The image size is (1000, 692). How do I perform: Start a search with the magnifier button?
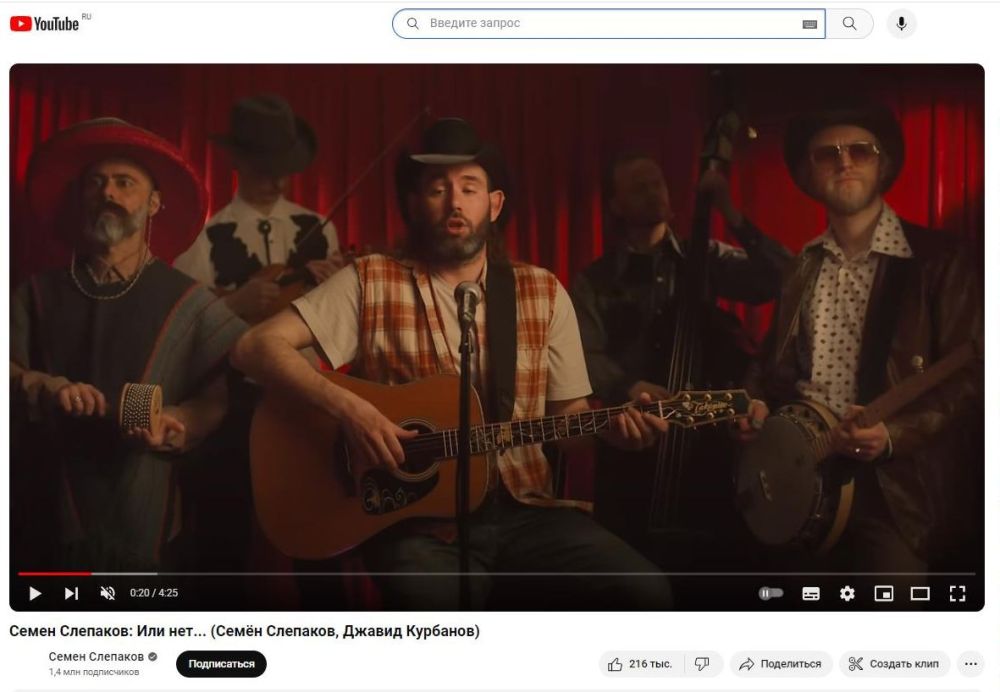(x=849, y=24)
